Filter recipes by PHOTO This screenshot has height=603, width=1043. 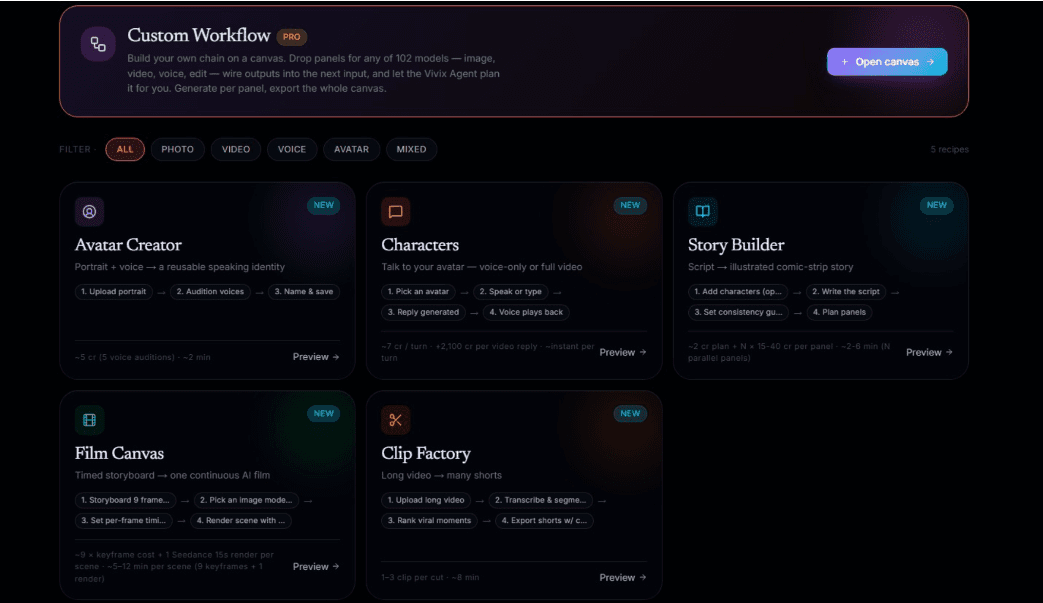tap(178, 149)
